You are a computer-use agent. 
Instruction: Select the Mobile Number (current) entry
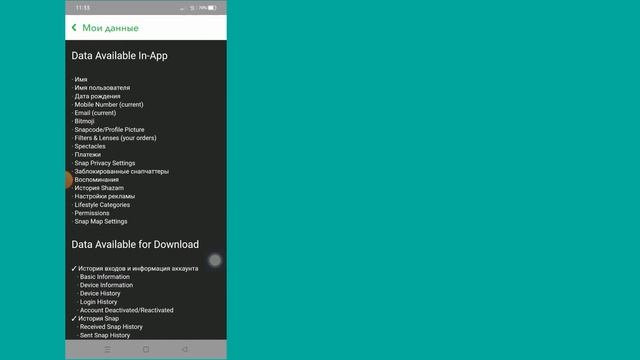tap(109, 104)
